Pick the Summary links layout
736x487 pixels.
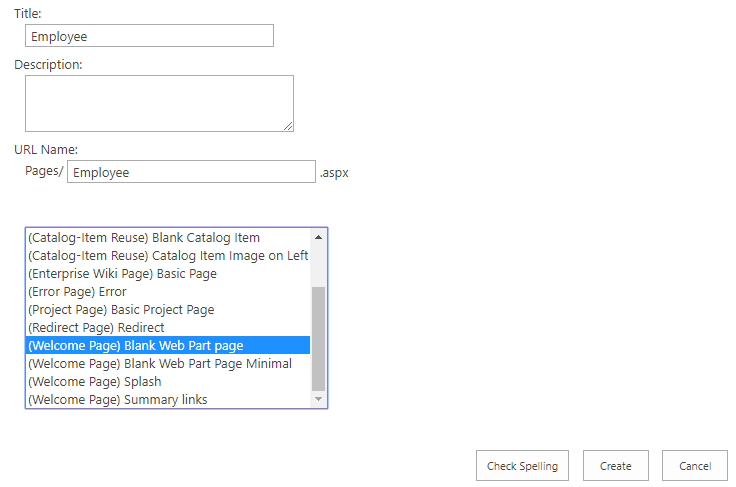[x=118, y=400]
